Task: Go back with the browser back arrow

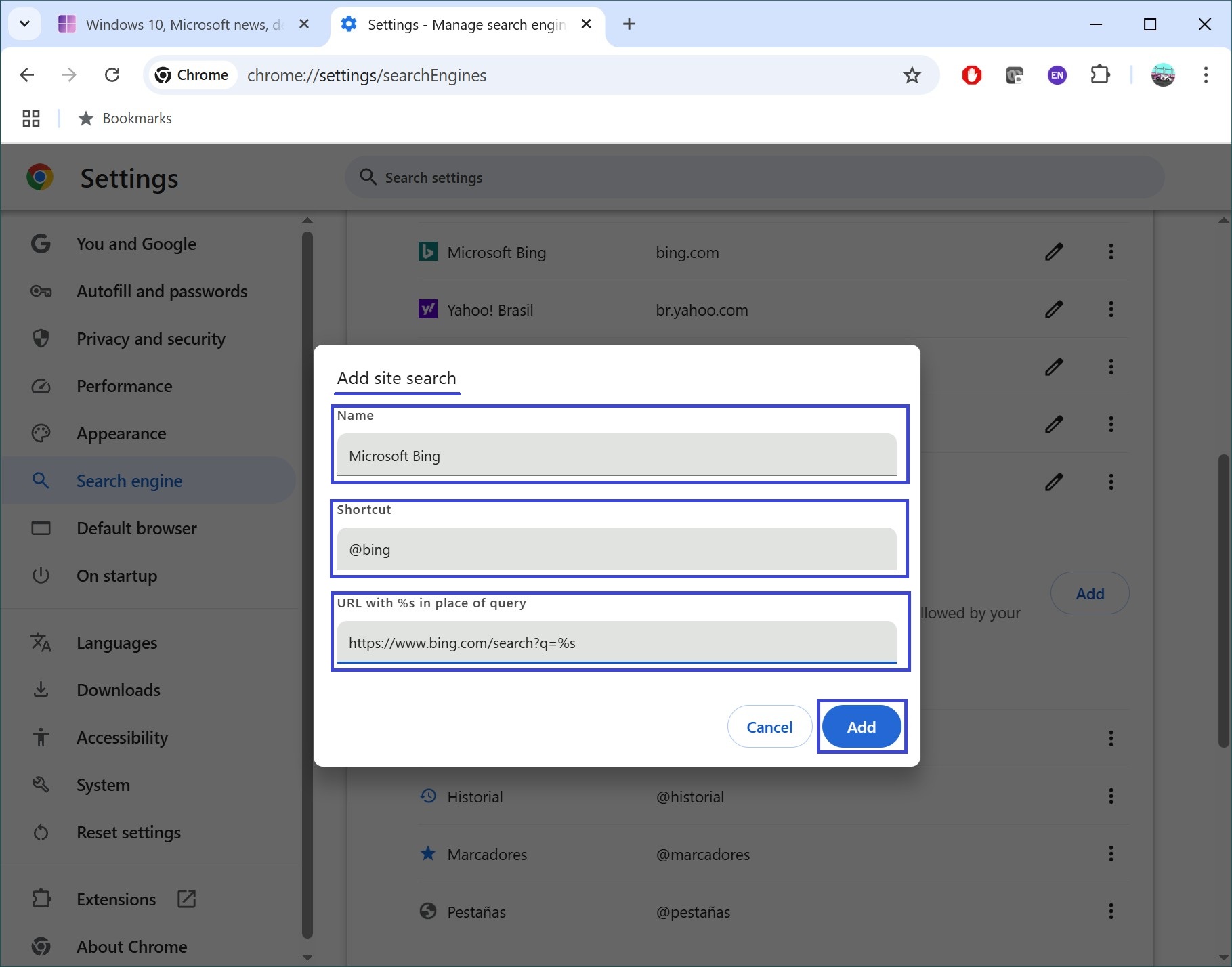Action: [27, 74]
